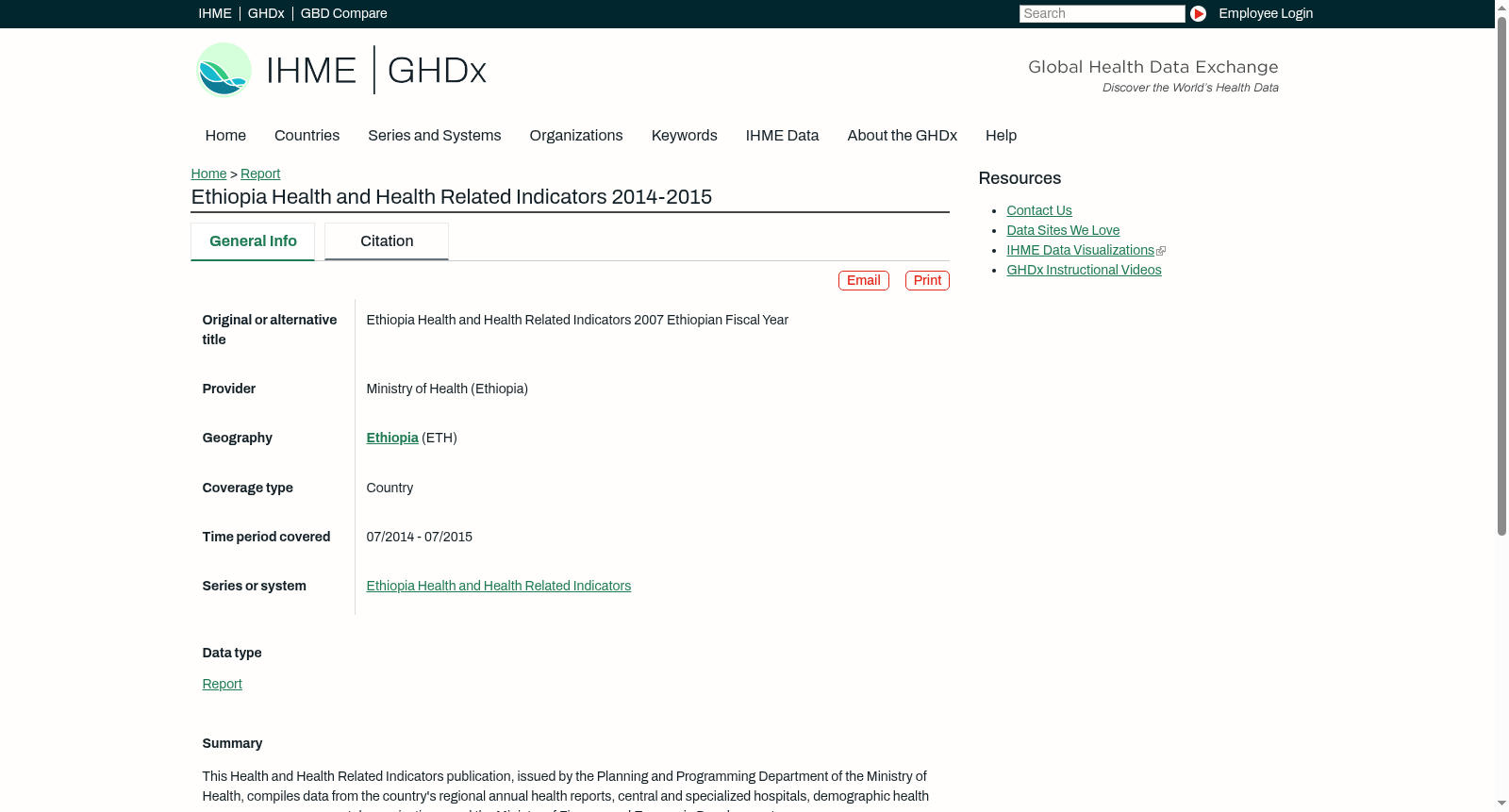Open the About the GHDx menu
The width and height of the screenshot is (1509, 812).
[902, 136]
